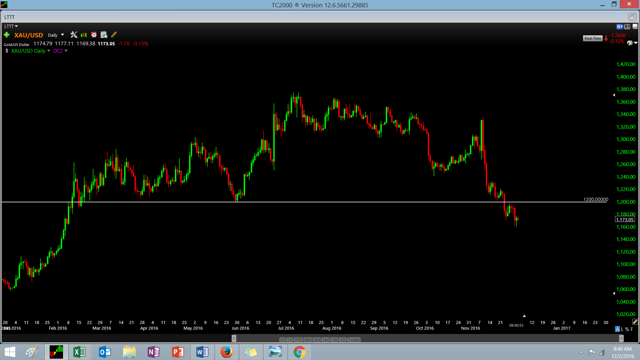The image size is (640, 360).
Task: Open Excel from the taskbar
Action: coord(80,352)
